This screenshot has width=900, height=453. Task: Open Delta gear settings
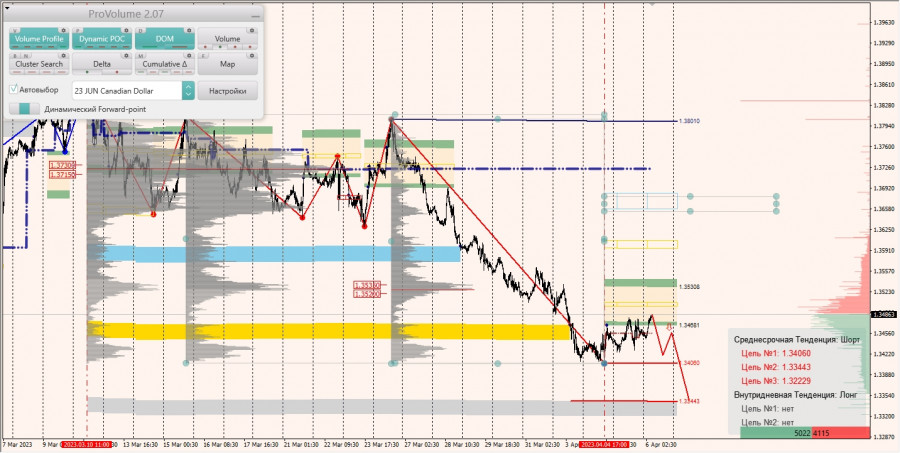126,56
